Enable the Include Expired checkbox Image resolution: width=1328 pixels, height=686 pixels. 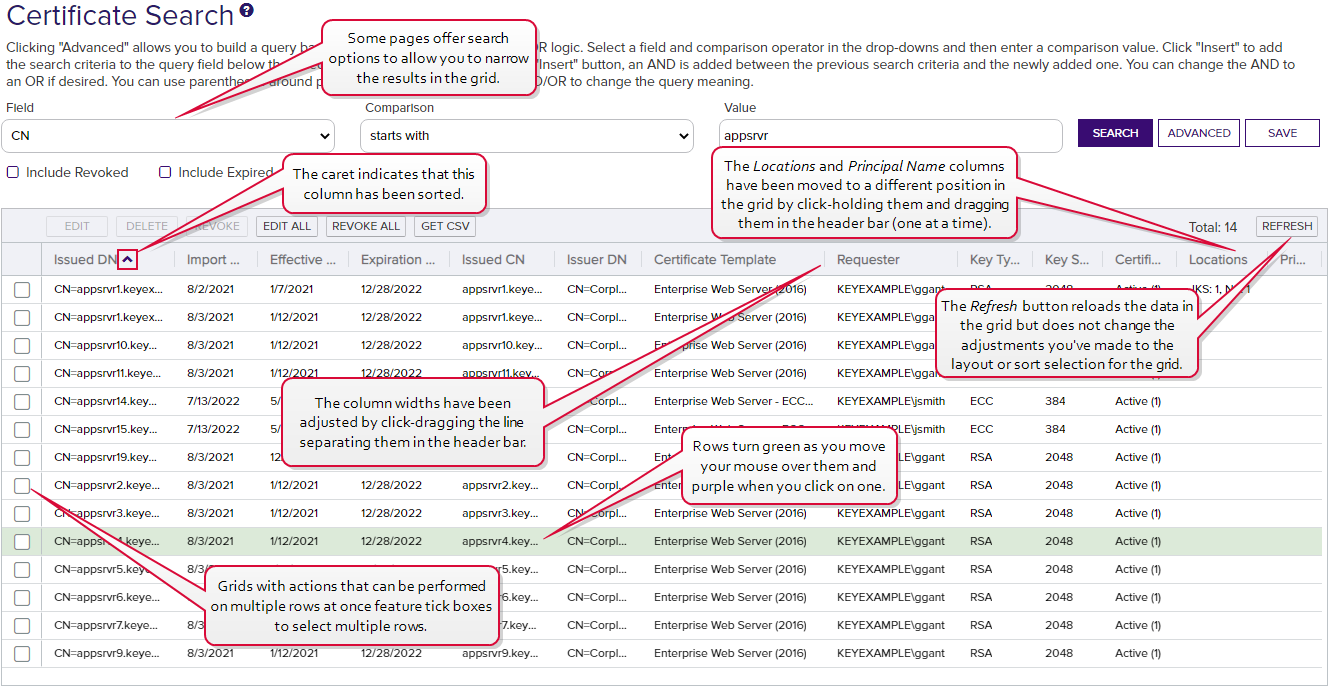(166, 172)
